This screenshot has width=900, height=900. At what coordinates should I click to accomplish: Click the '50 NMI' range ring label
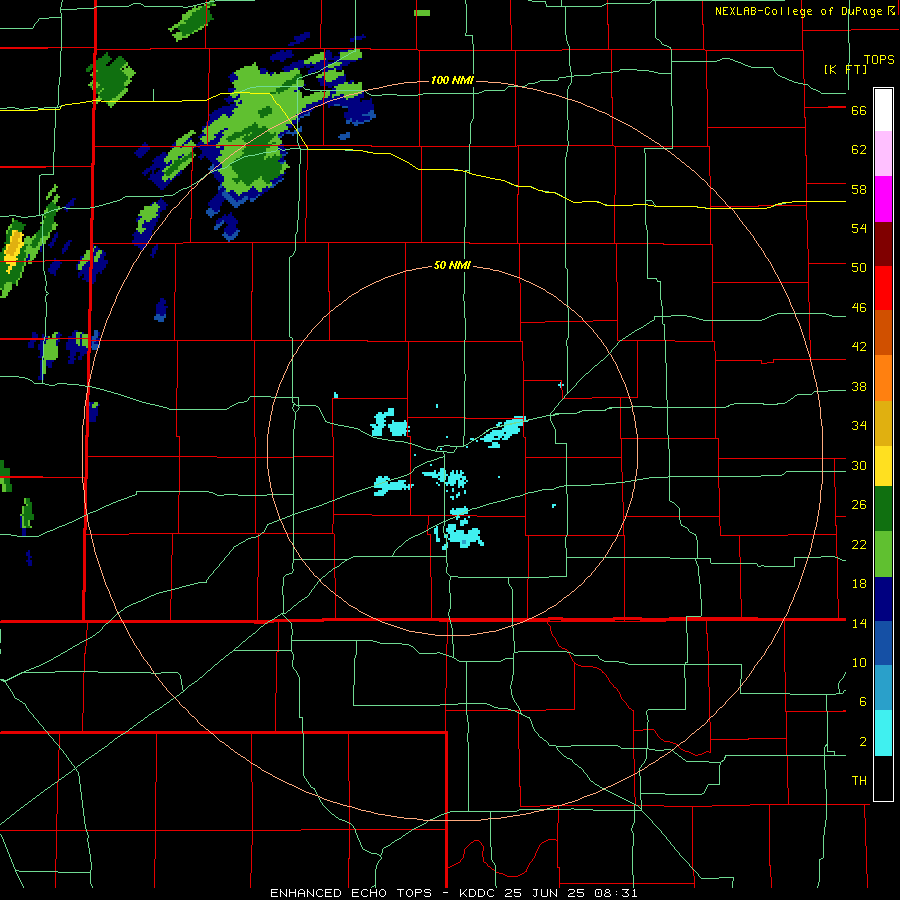point(452,265)
